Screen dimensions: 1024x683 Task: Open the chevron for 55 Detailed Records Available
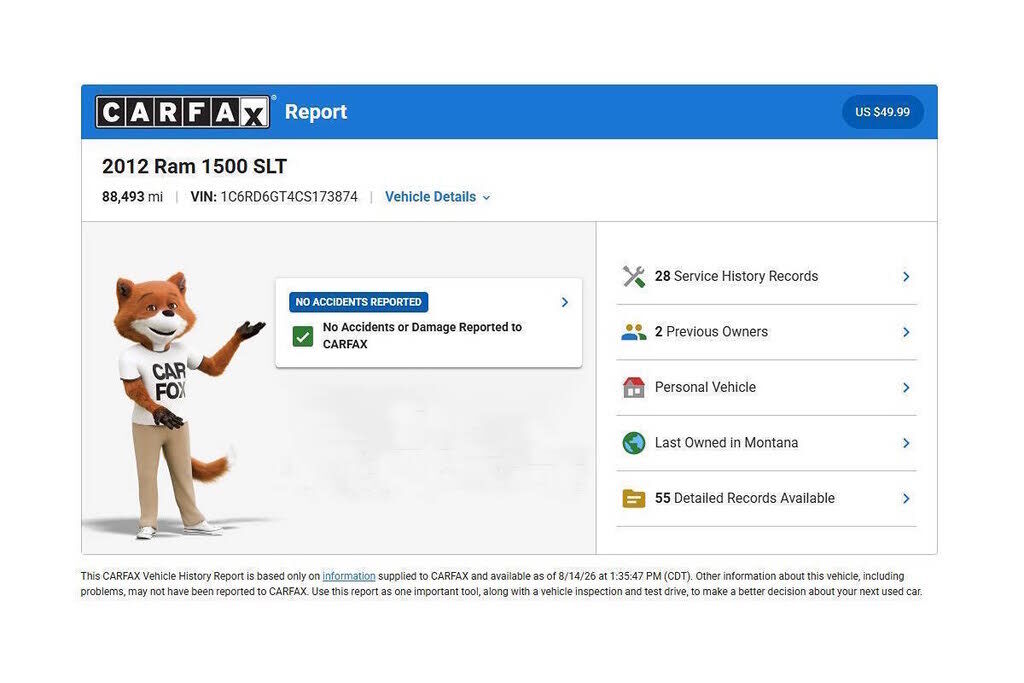click(906, 498)
